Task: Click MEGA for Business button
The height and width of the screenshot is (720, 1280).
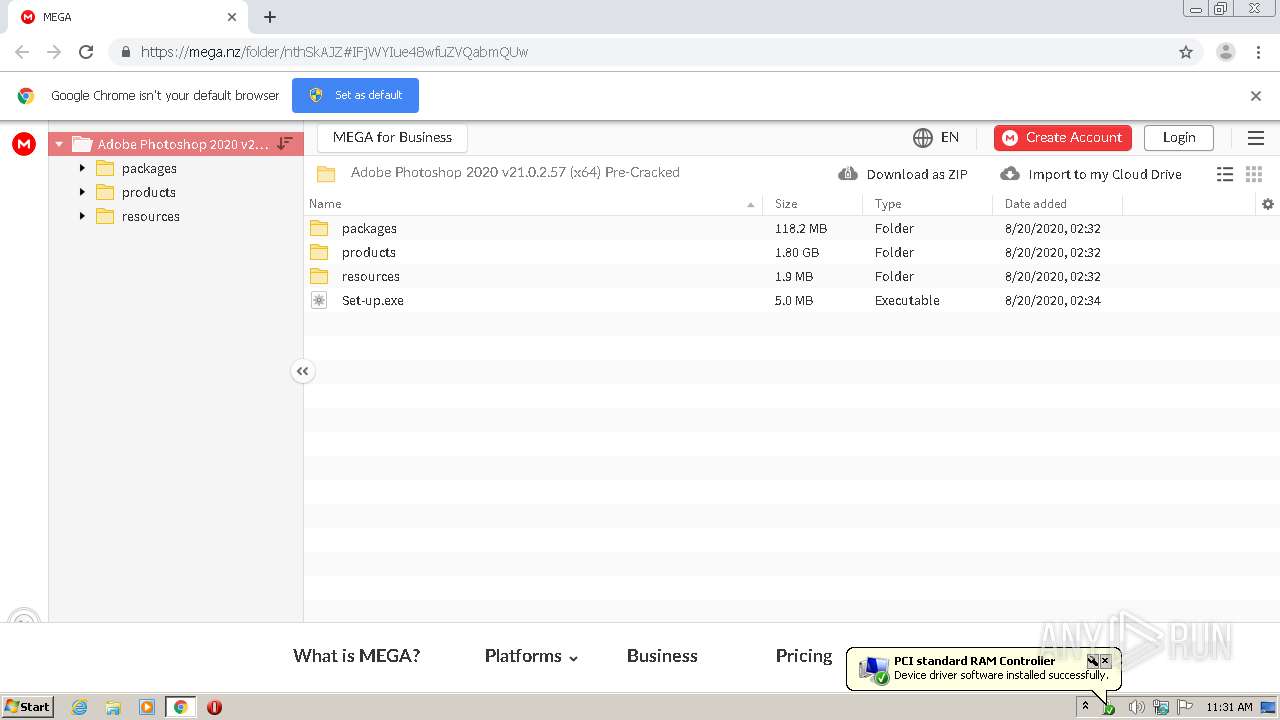Action: click(x=392, y=138)
